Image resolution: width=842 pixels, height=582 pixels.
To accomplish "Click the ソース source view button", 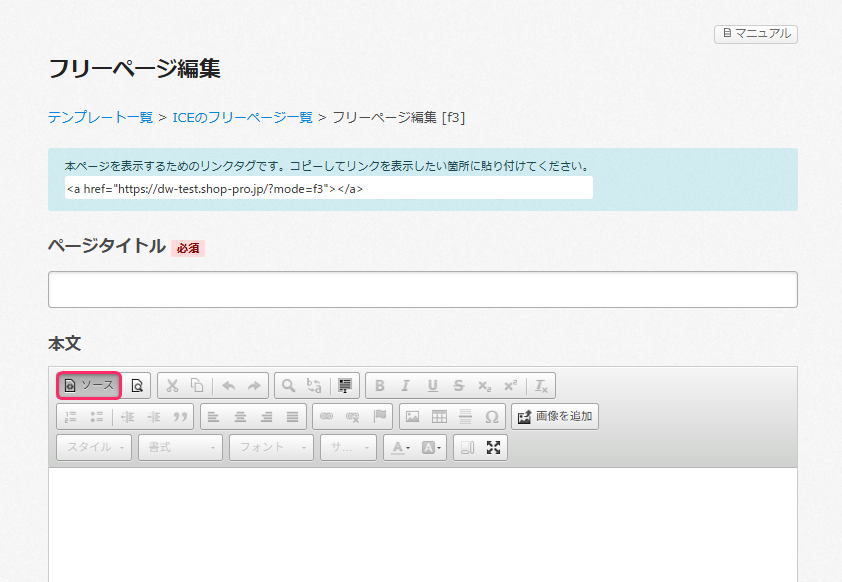I will tap(89, 385).
